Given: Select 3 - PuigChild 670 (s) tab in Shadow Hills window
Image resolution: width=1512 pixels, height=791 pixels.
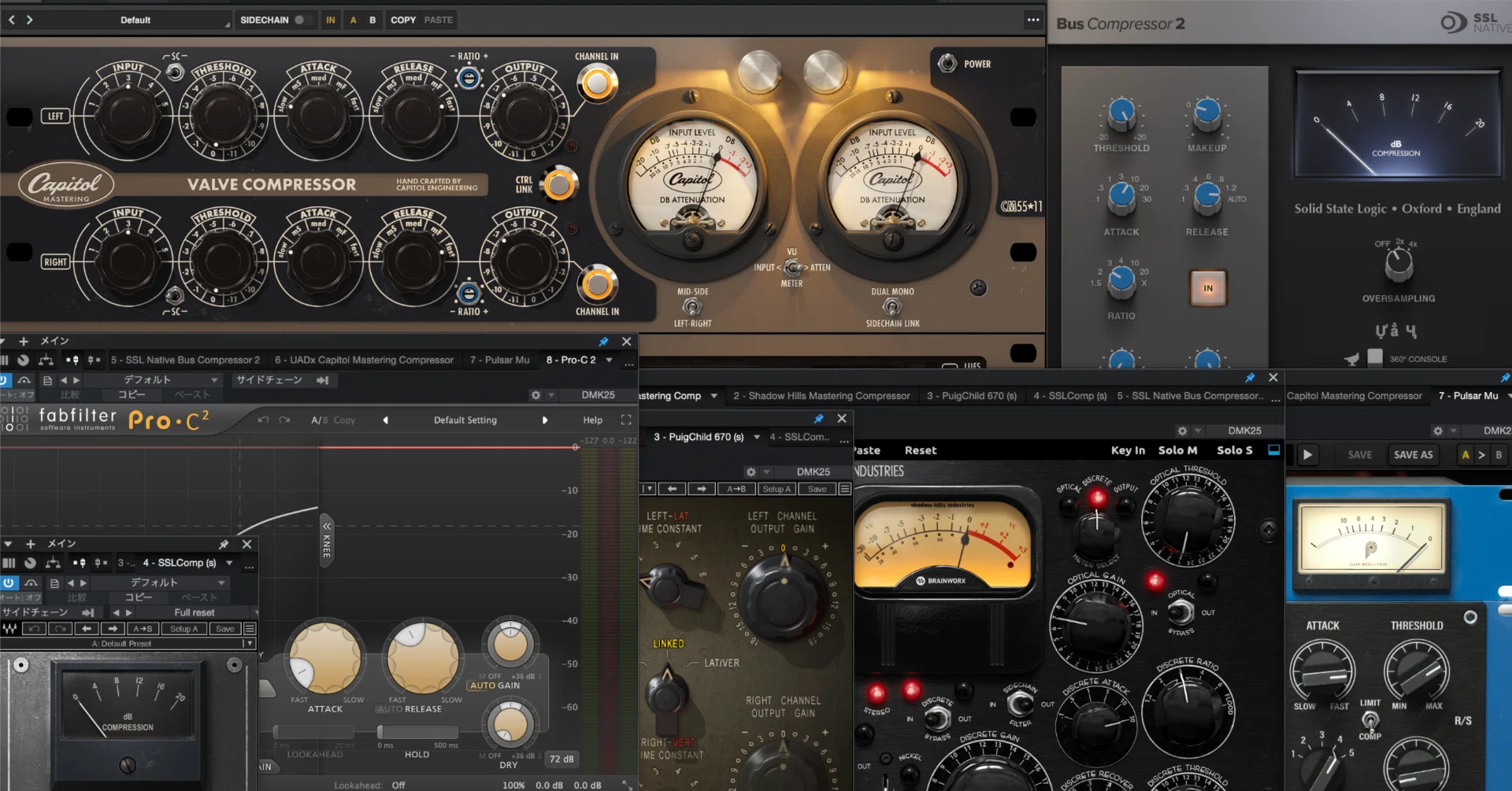Looking at the screenshot, I should [971, 396].
